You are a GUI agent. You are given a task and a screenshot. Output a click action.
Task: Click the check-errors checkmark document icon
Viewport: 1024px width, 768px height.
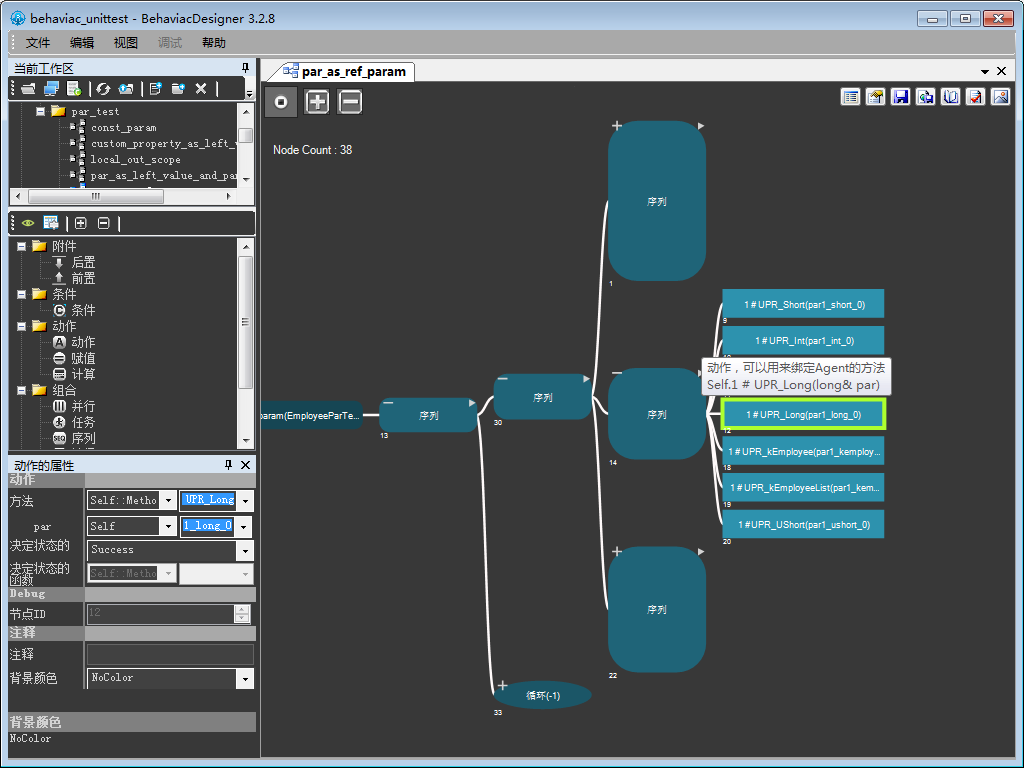(974, 97)
